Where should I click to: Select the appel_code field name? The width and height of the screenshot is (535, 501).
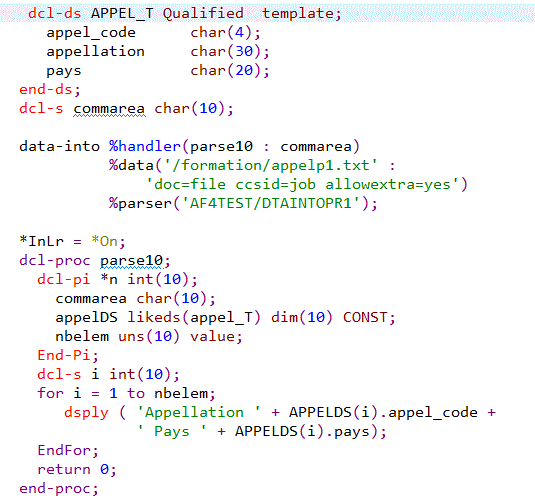click(91, 33)
